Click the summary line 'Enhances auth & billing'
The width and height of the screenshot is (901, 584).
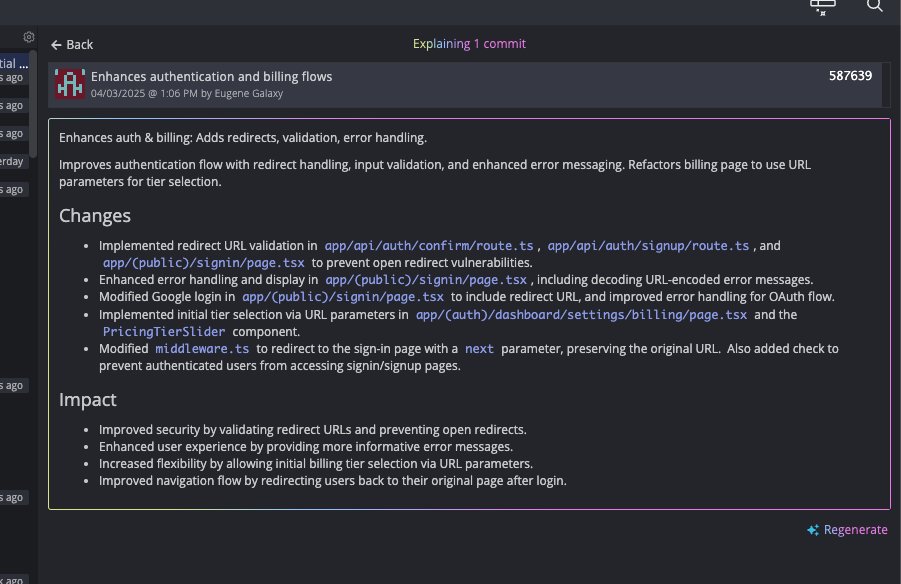pyautogui.click(x=242, y=138)
